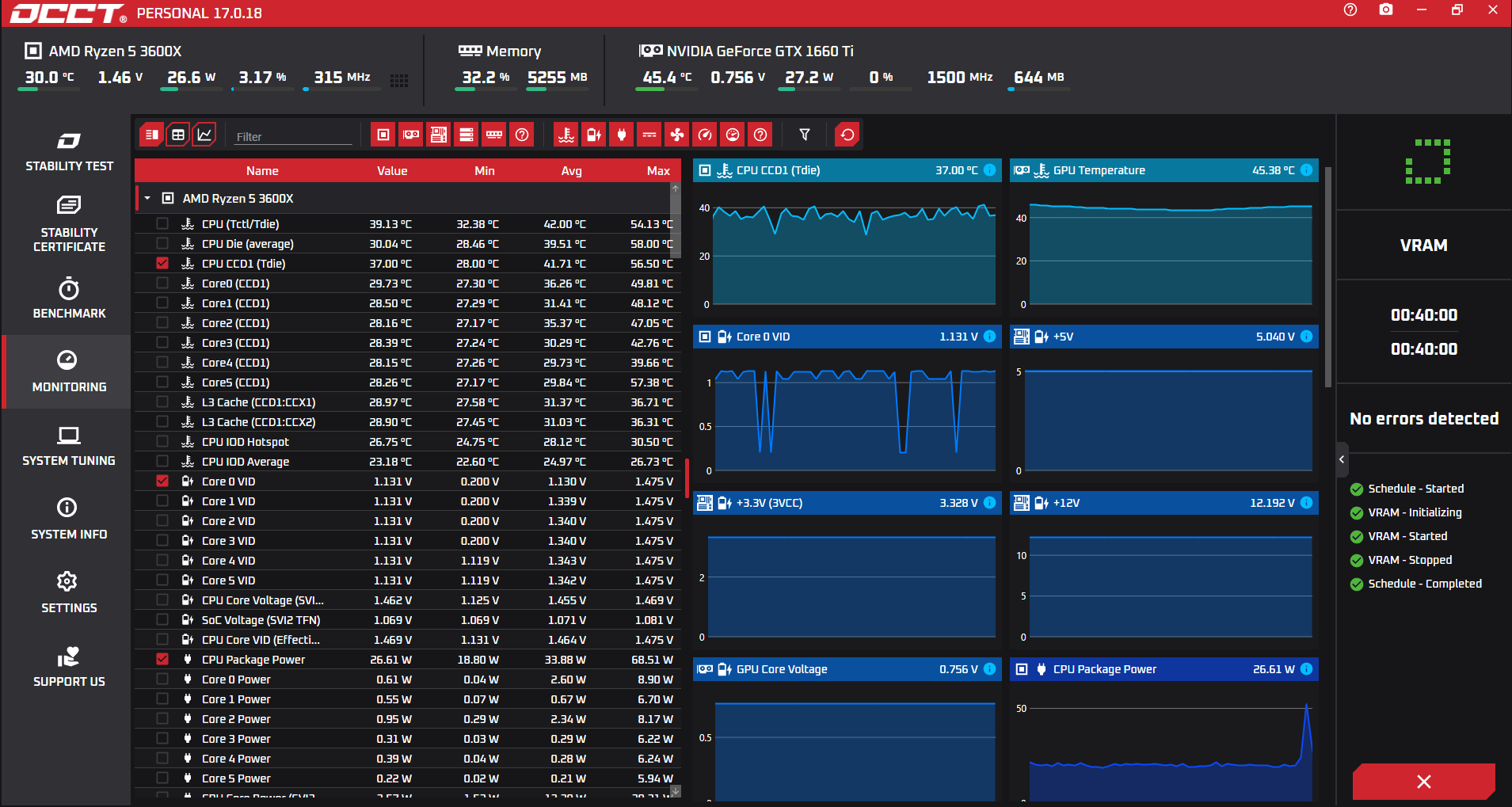
Task: Toggle the frequency/speed gauge filter
Action: (705, 135)
